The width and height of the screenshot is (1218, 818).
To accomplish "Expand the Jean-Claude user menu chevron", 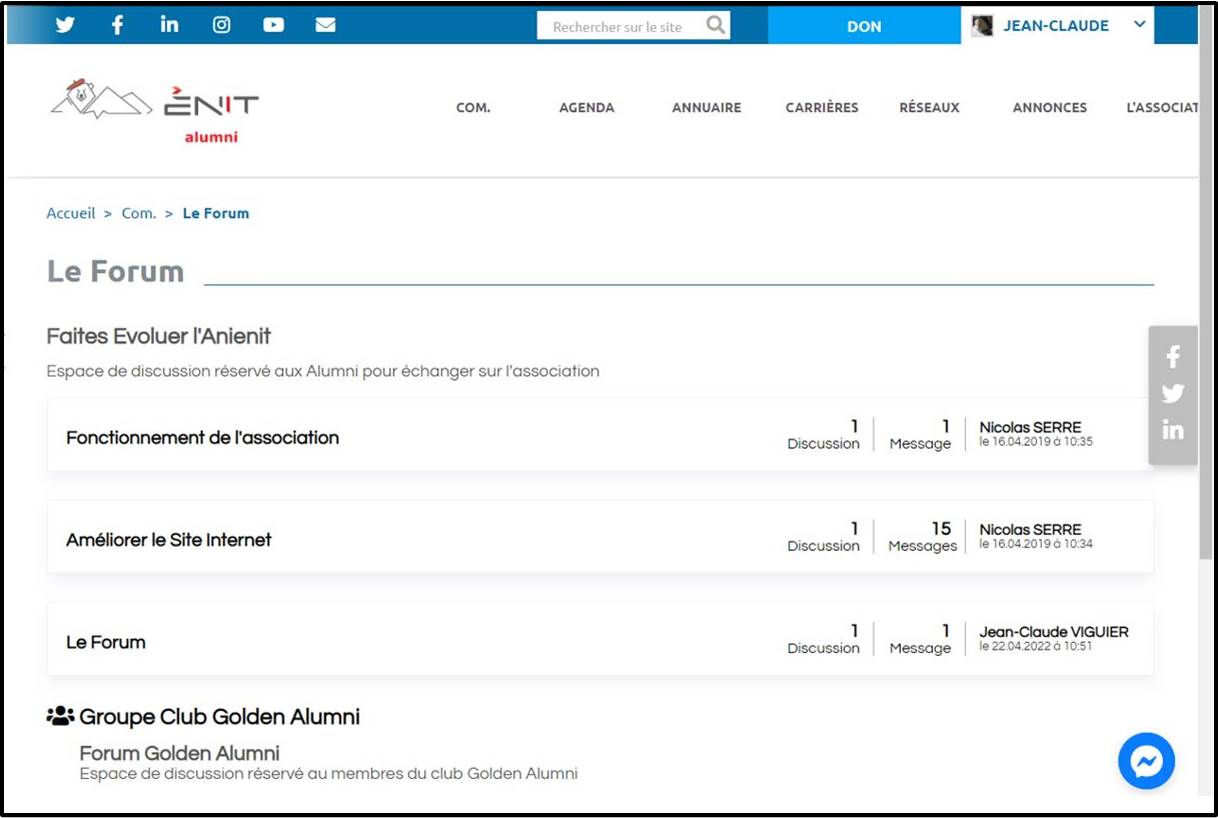I will (1139, 25).
